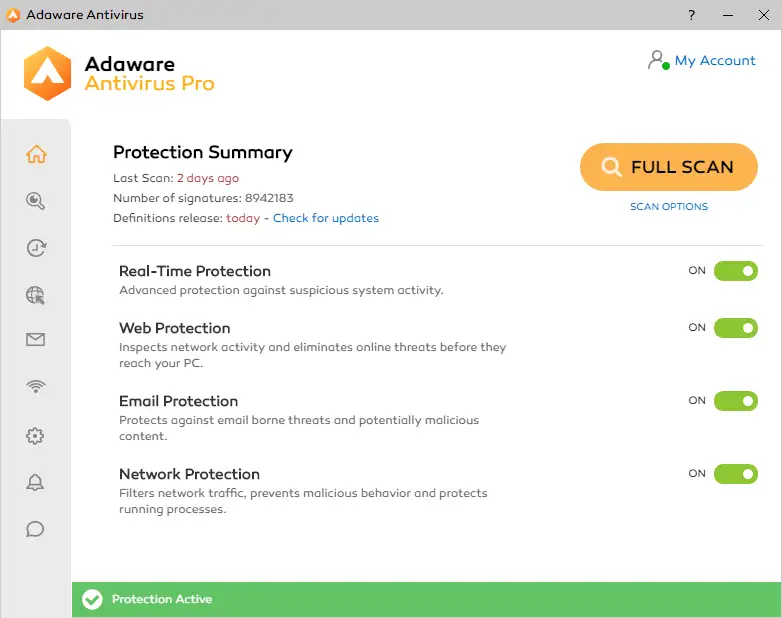Open the Scan Computer magnifier icon
The width and height of the screenshot is (782, 618).
[x=36, y=201]
